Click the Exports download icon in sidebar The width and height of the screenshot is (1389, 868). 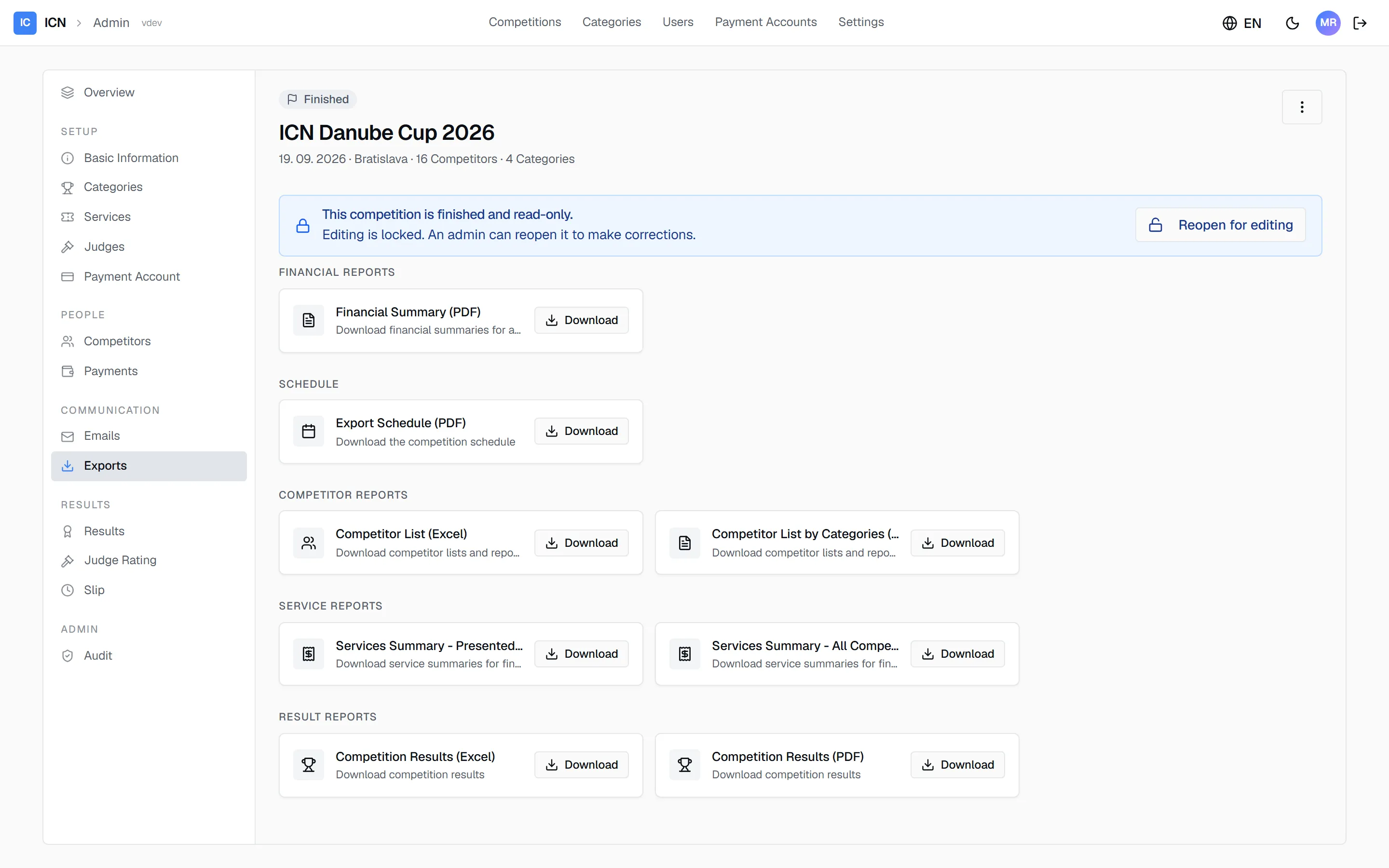68,465
